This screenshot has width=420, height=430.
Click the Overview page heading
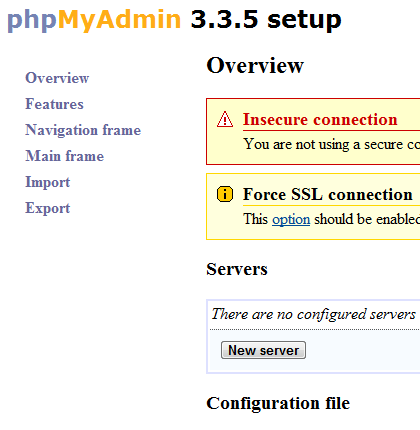[x=255, y=65]
